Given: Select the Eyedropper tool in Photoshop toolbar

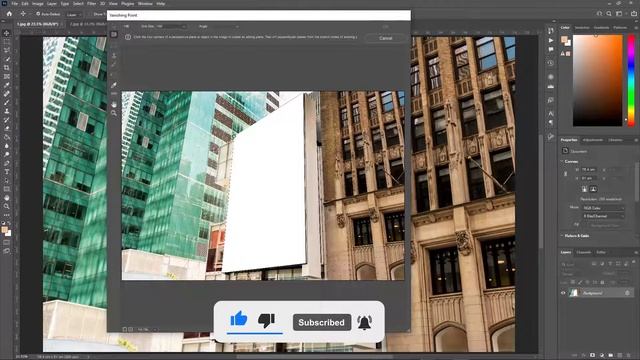Looking at the screenshot, I should coord(7,85).
